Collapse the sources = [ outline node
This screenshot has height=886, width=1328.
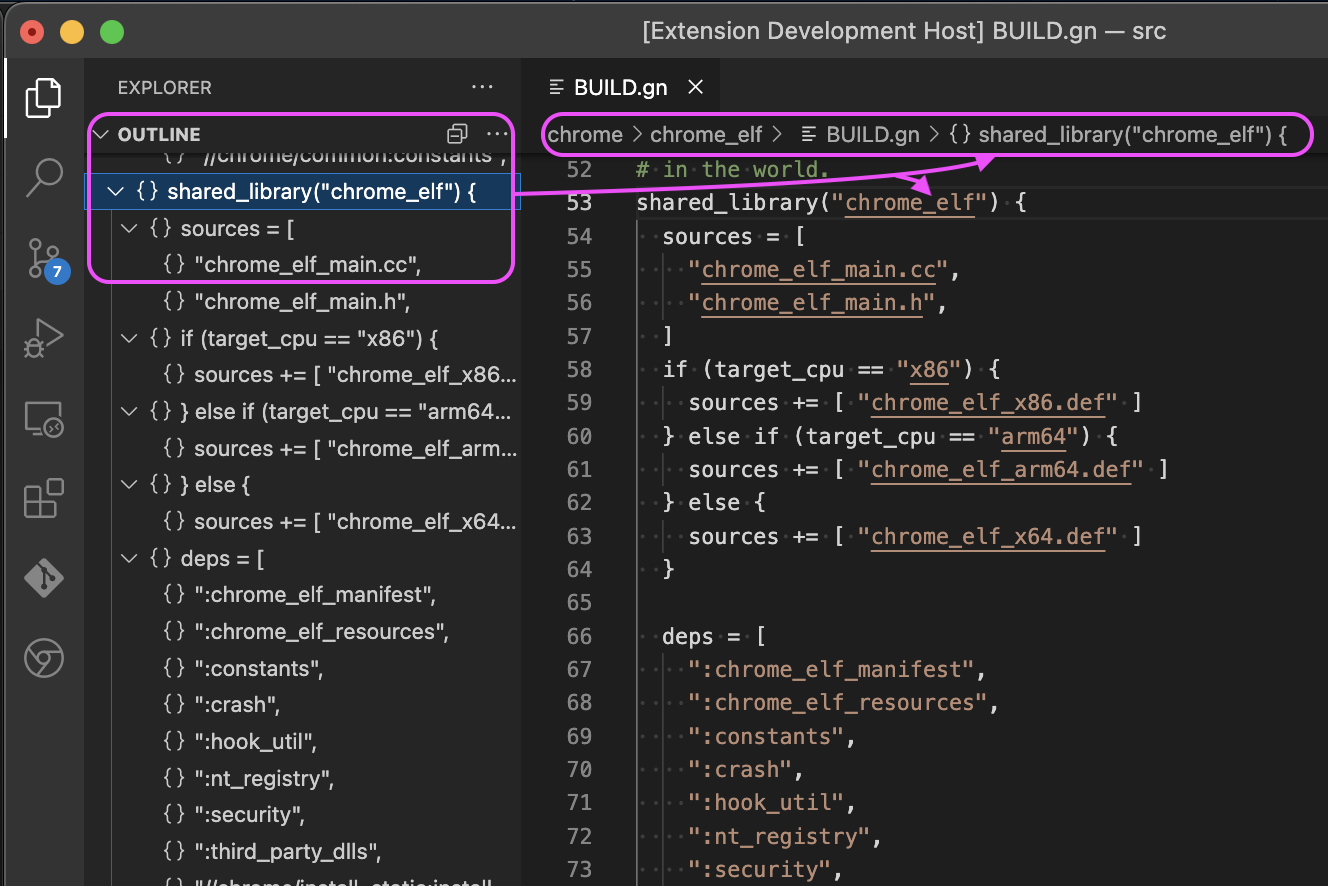click(128, 229)
